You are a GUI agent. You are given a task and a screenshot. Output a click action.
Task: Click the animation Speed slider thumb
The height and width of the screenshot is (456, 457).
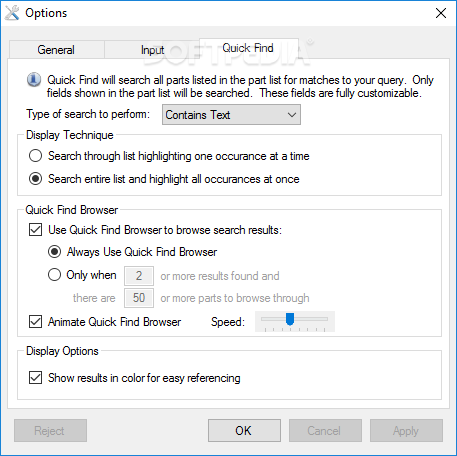coord(290,319)
